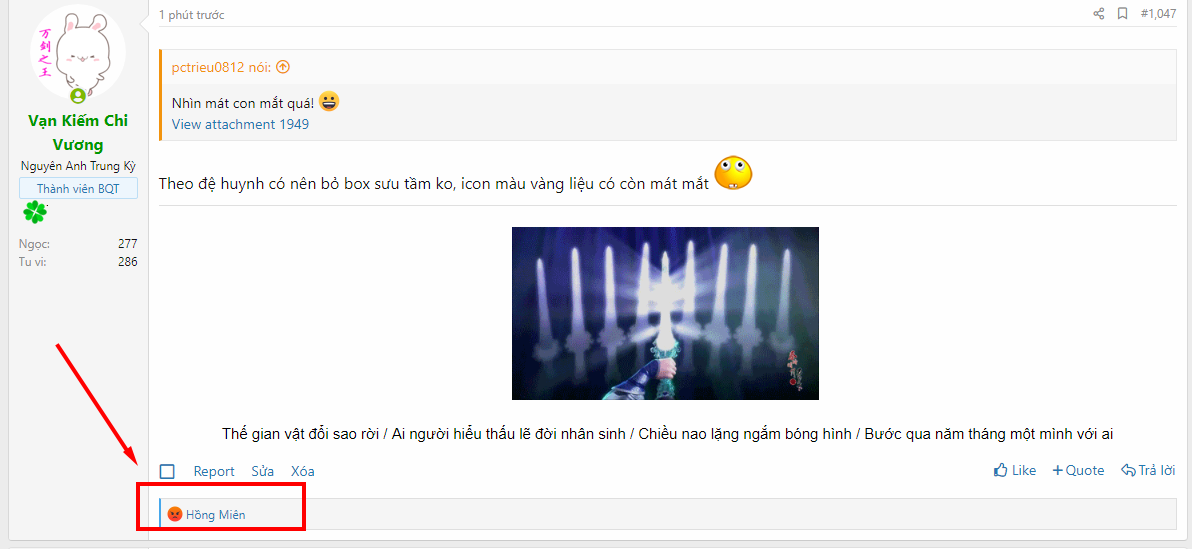
Task: Open the Vạn Kiếm Chi Vương username profile
Action: coord(78,132)
